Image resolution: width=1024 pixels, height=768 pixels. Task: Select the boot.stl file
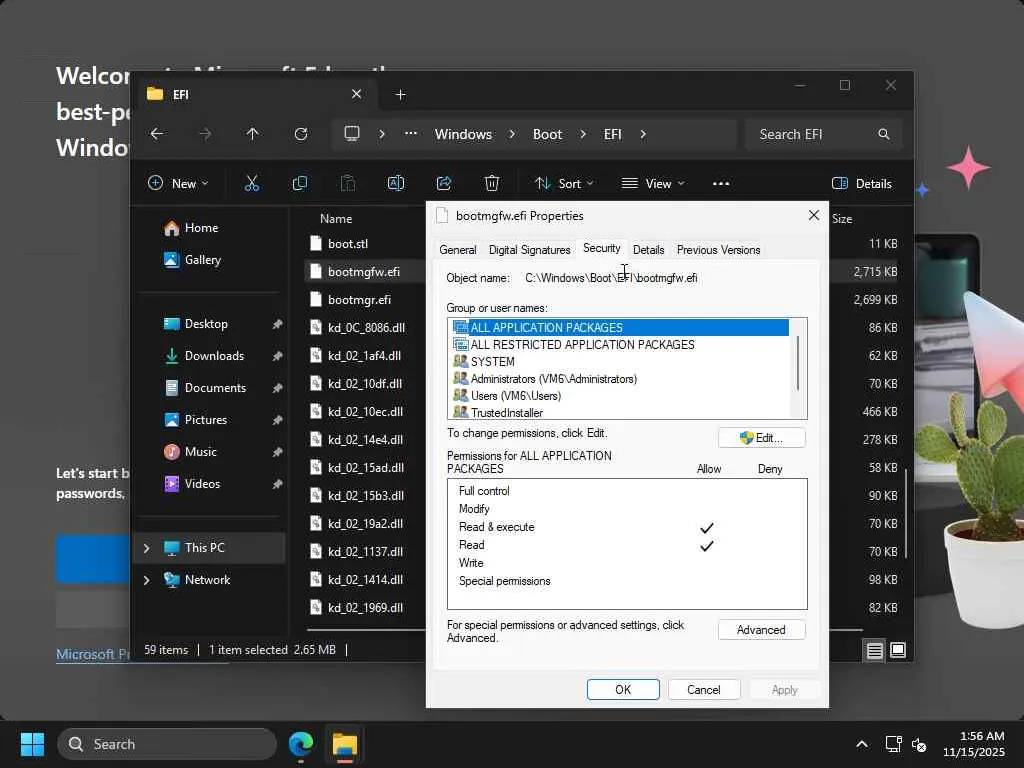348,244
